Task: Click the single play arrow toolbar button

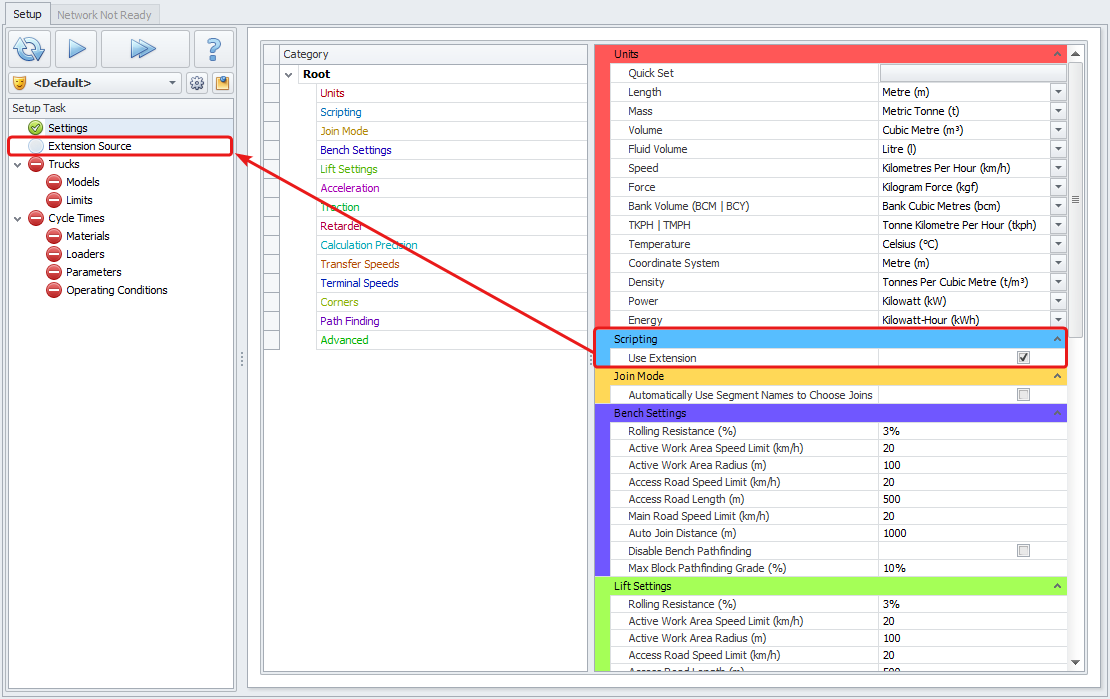Action: click(x=76, y=49)
